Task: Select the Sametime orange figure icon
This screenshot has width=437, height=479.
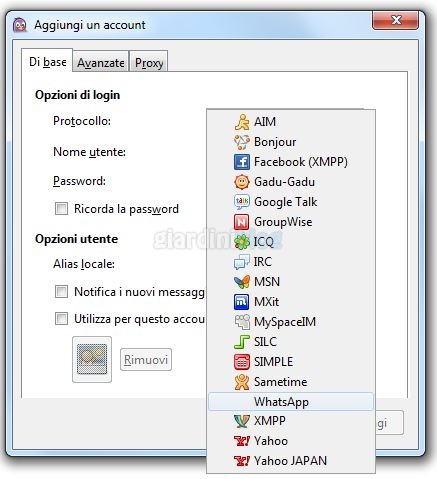Action: (242, 382)
